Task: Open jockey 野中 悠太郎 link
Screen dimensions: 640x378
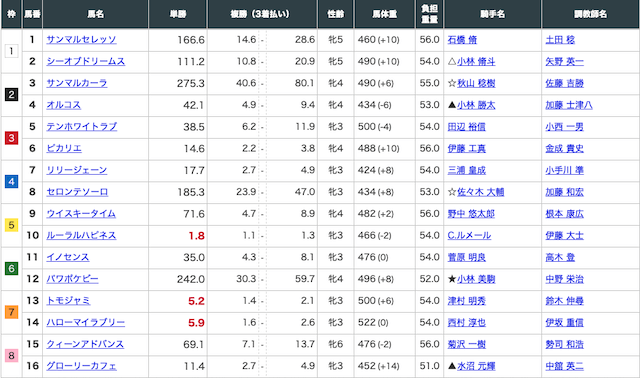Action: 471,214
